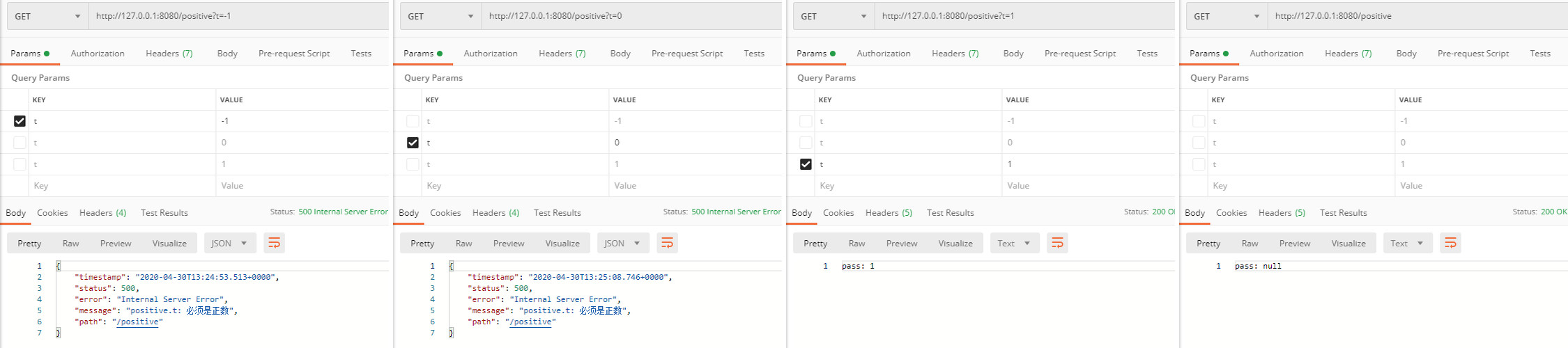1568x348 pixels.
Task: Switch to Raw view in the 'pass: 1' response
Action: [x=856, y=243]
